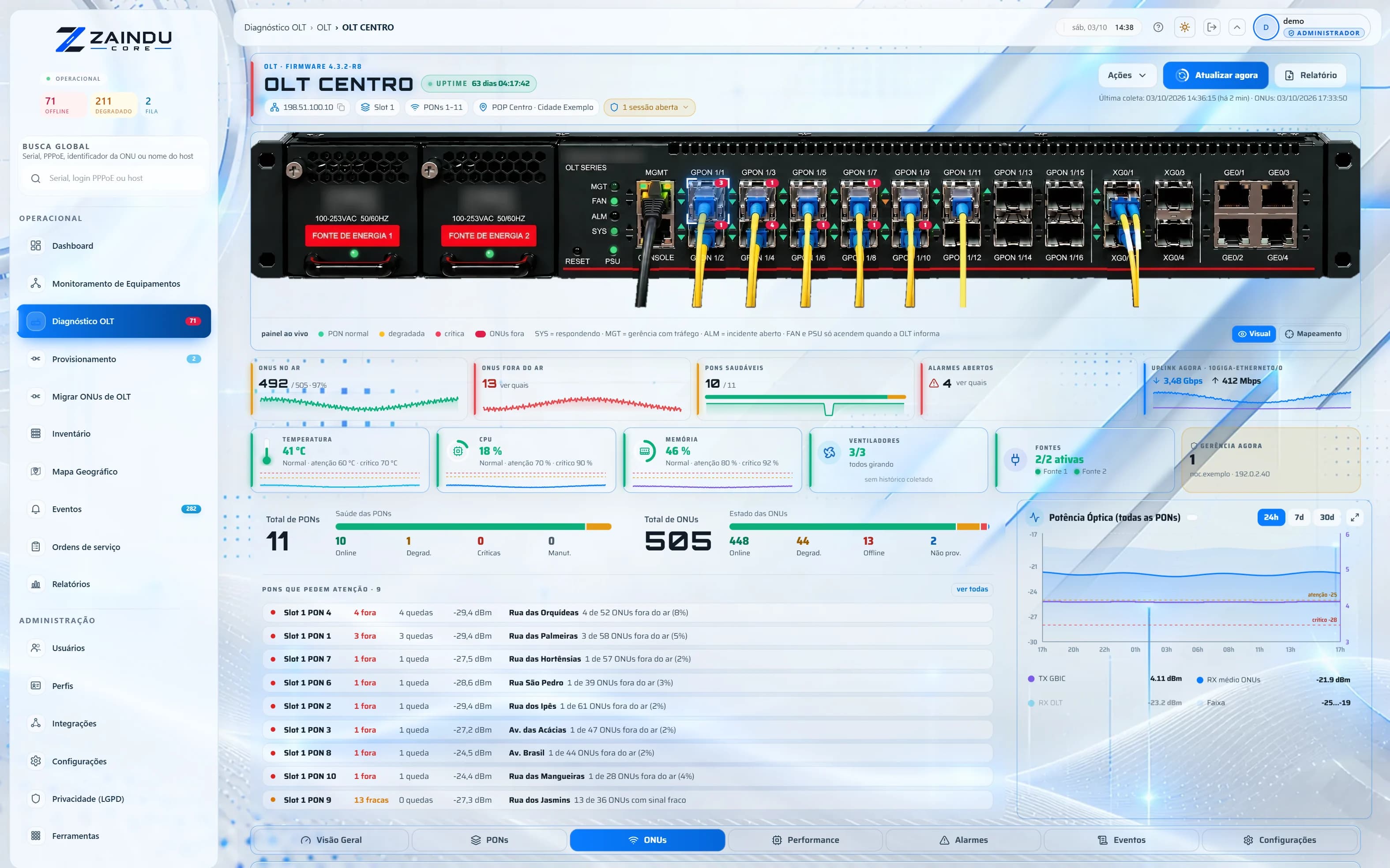1390x868 pixels.
Task: Click the help question mark icon
Action: 1158,27
